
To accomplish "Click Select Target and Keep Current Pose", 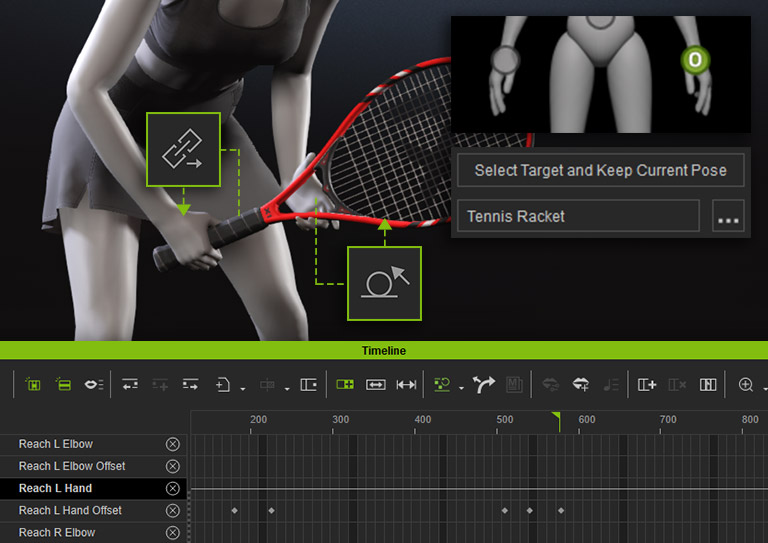I will (600, 170).
